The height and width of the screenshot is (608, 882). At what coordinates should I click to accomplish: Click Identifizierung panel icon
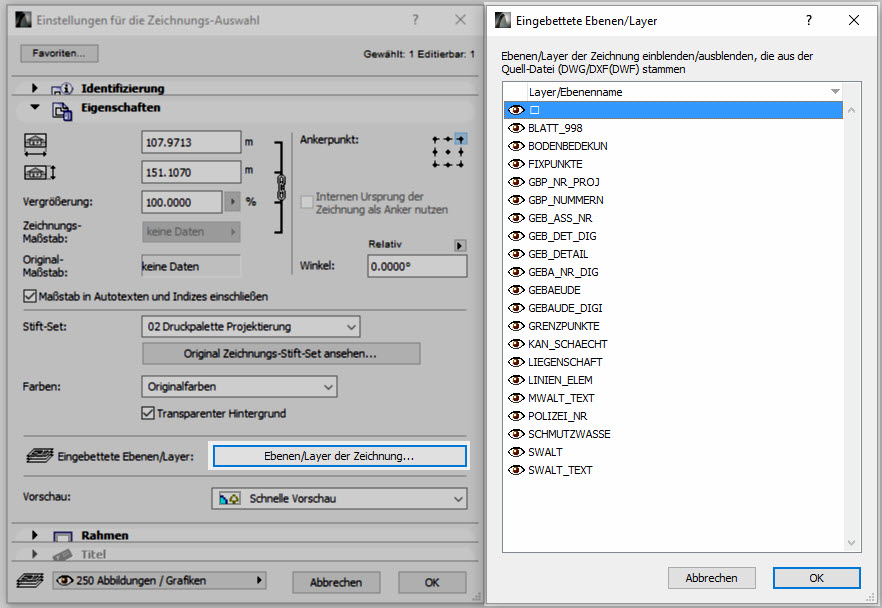pyautogui.click(x=62, y=89)
